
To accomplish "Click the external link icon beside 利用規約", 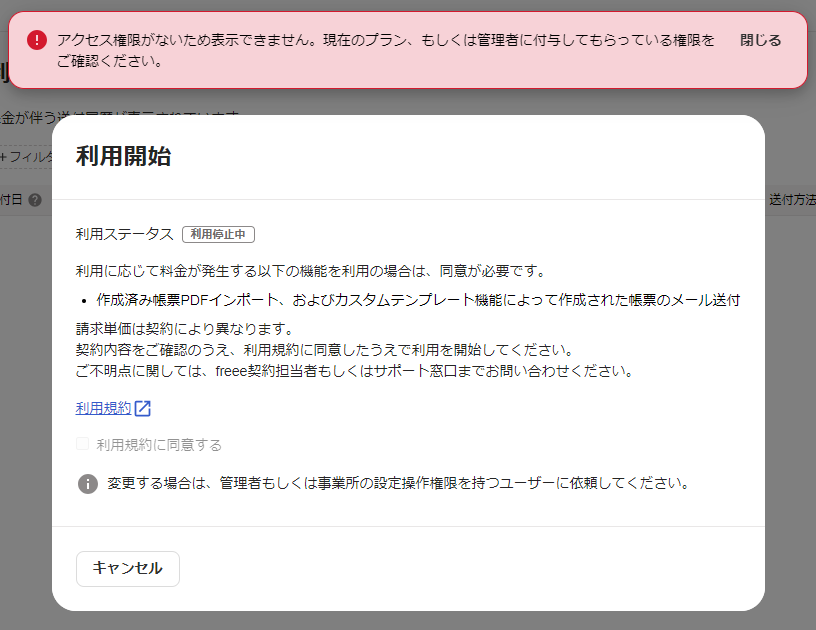I will click(x=143, y=408).
